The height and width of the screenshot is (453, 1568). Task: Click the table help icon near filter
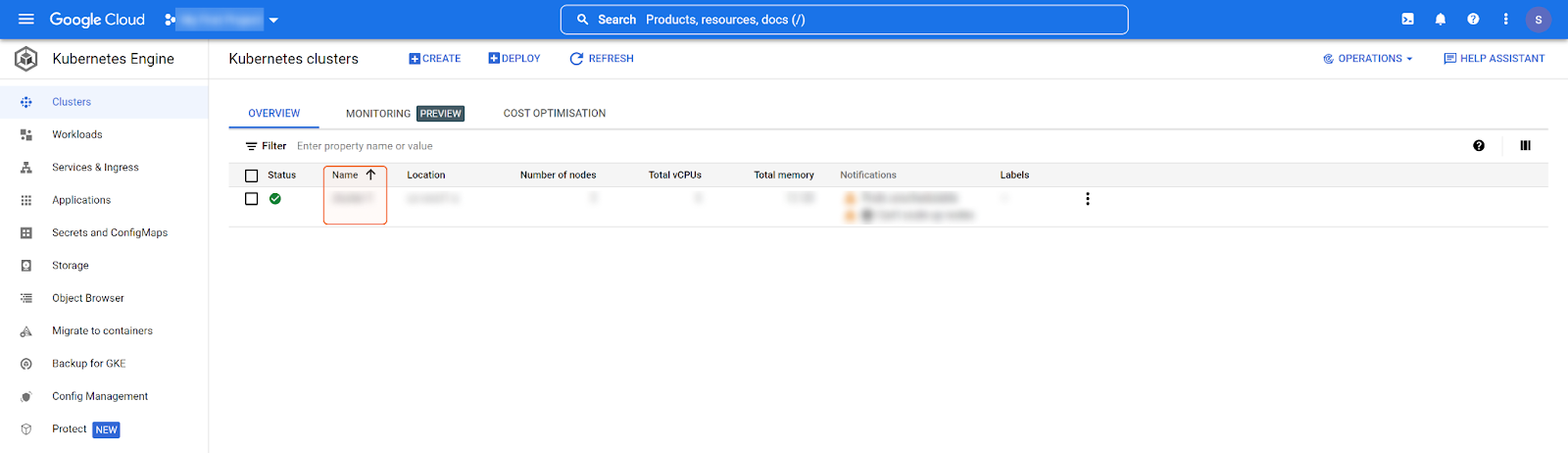1479,145
